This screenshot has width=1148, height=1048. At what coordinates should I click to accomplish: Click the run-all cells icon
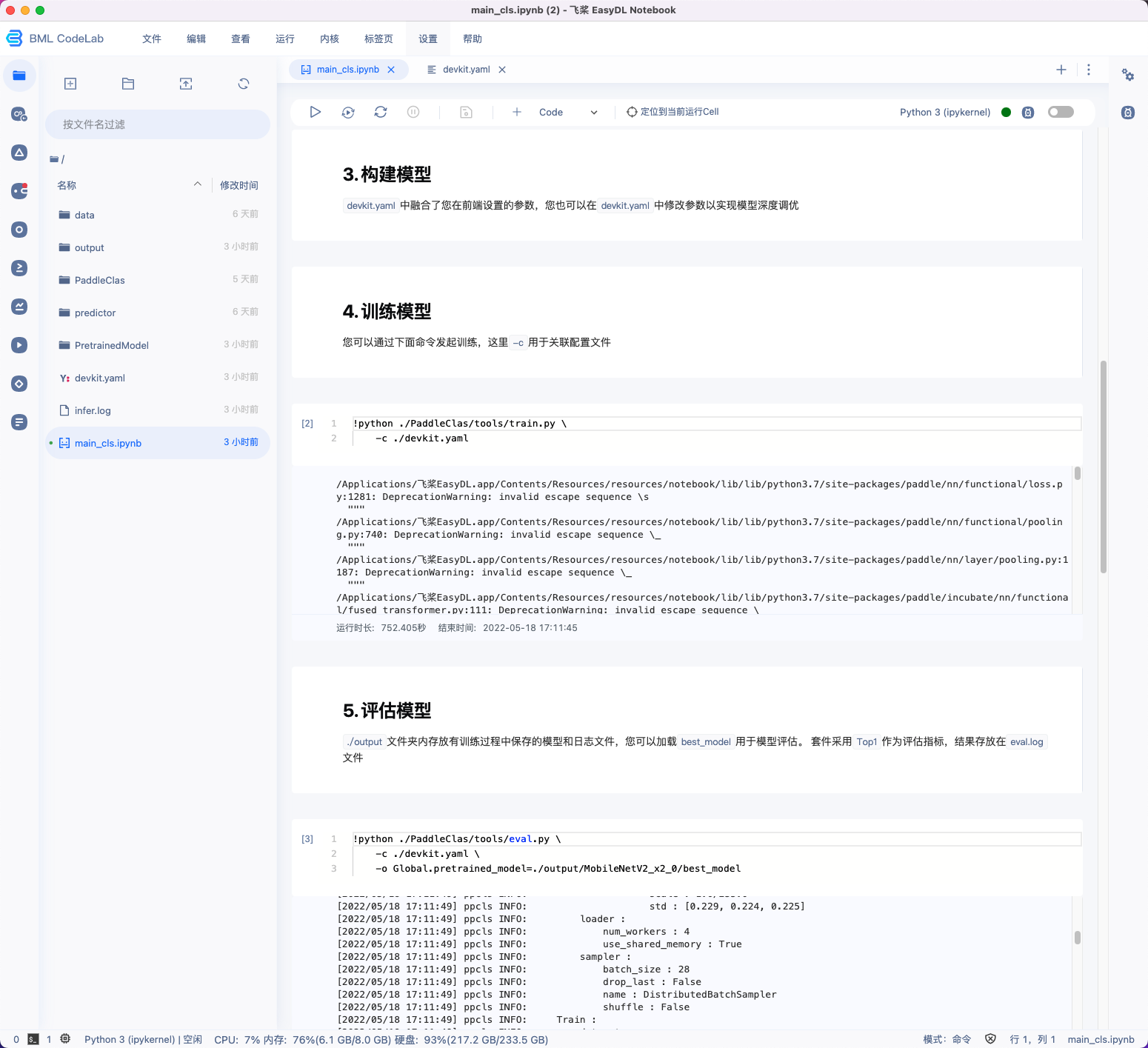[x=348, y=112]
